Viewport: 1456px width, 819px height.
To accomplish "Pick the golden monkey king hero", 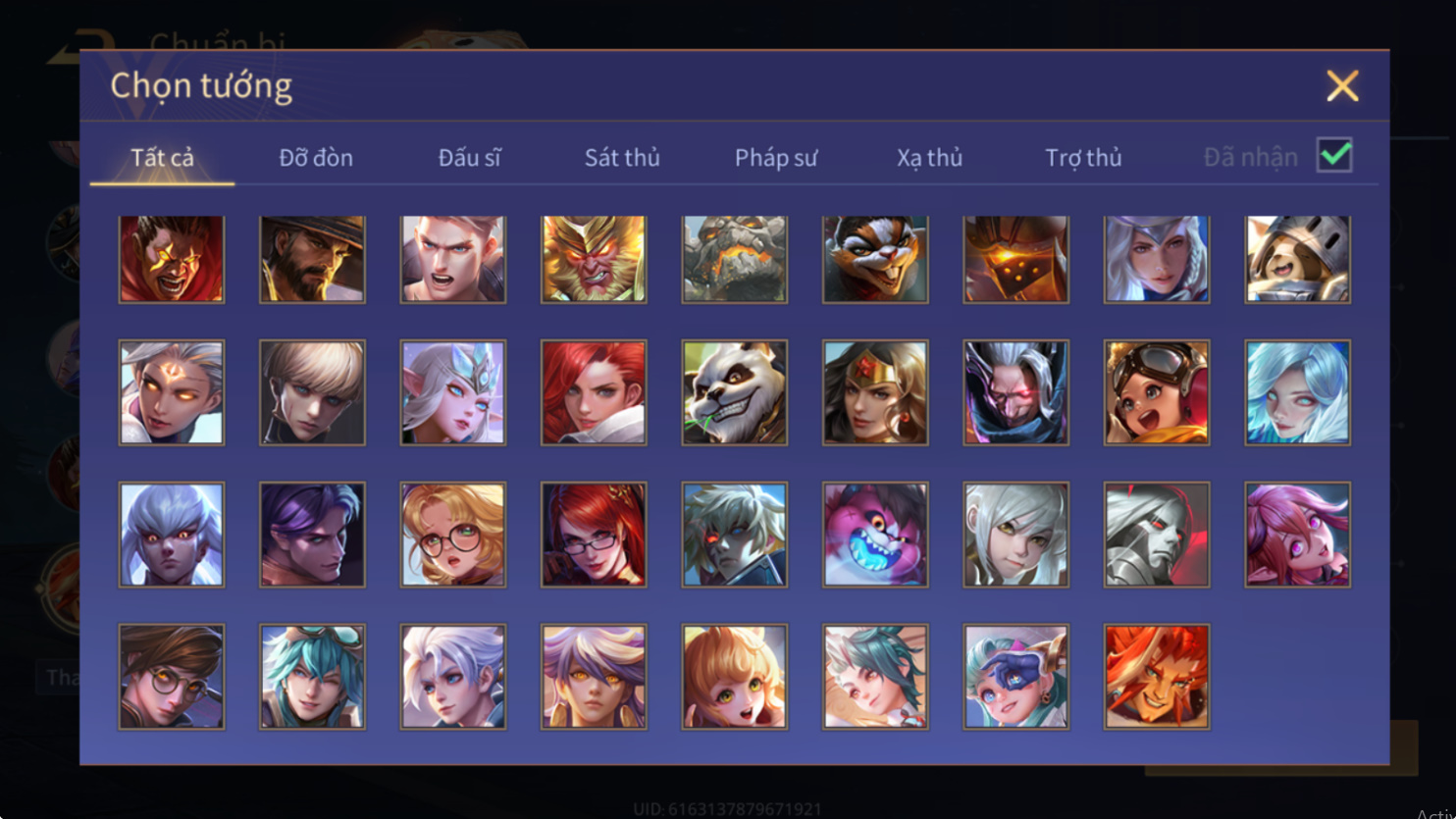I will 594,259.
